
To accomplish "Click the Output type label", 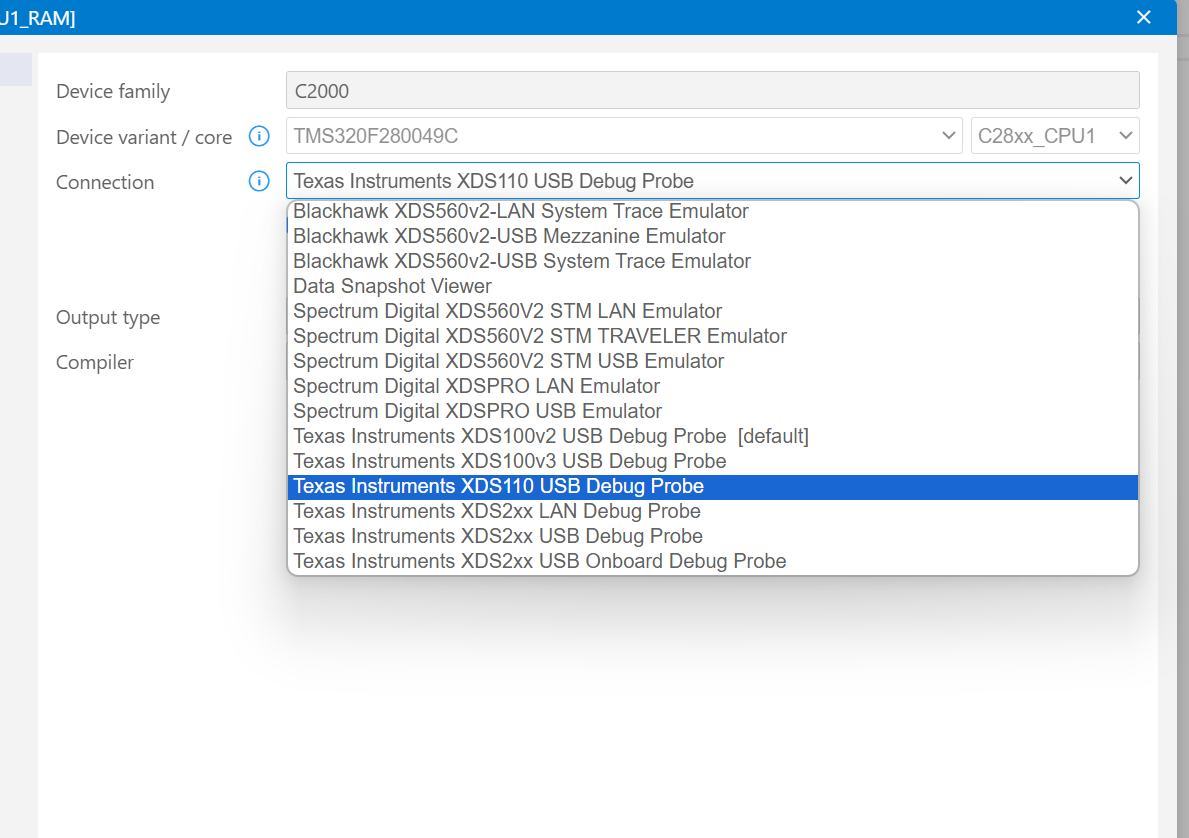I will tap(108, 318).
